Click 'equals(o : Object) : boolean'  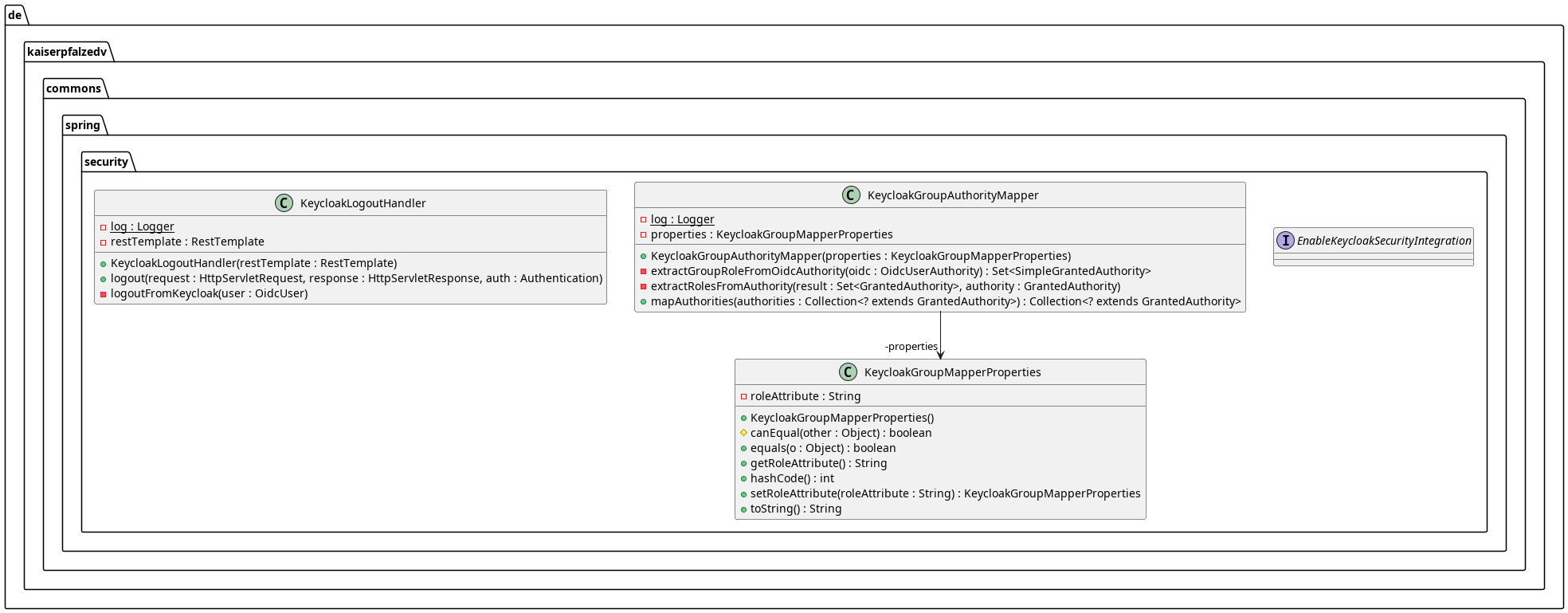point(823,449)
